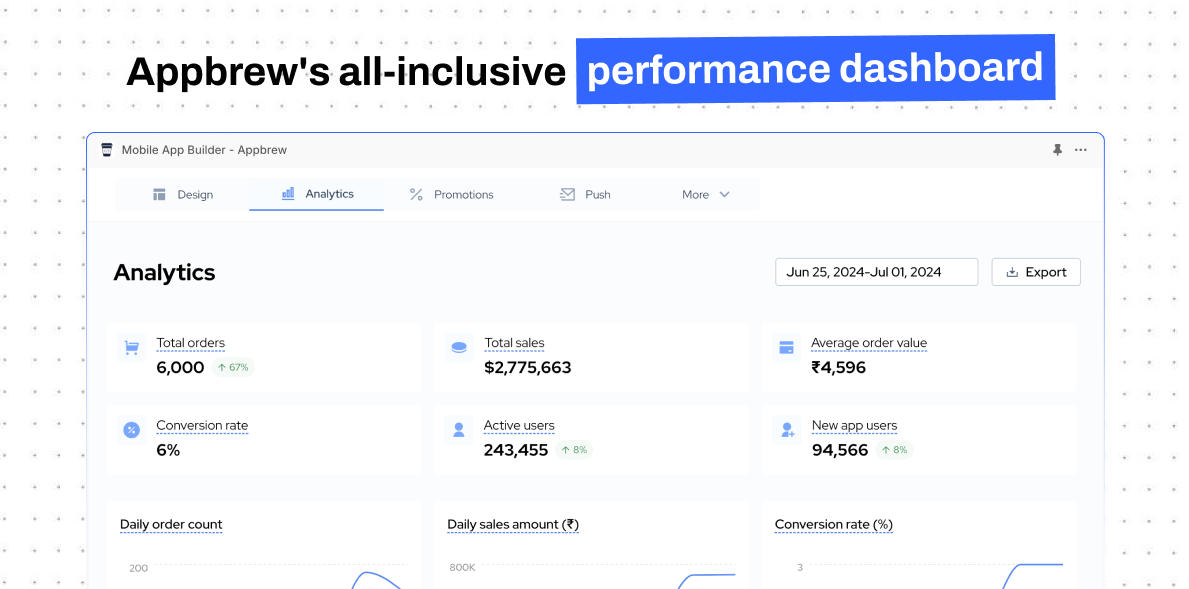Image resolution: width=1189 pixels, height=589 pixels.
Task: Click the 3 axis label on conversion chart
Action: tap(799, 567)
